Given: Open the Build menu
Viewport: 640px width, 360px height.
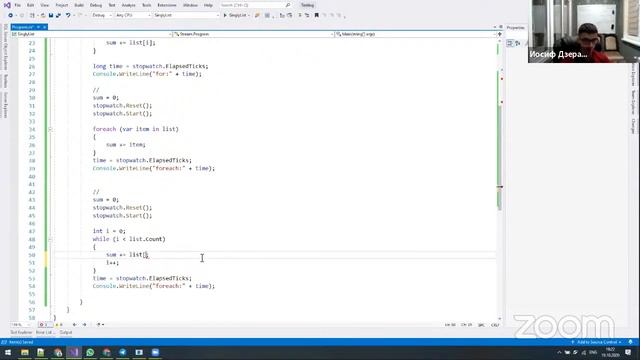Looking at the screenshot, I should pos(79,5).
